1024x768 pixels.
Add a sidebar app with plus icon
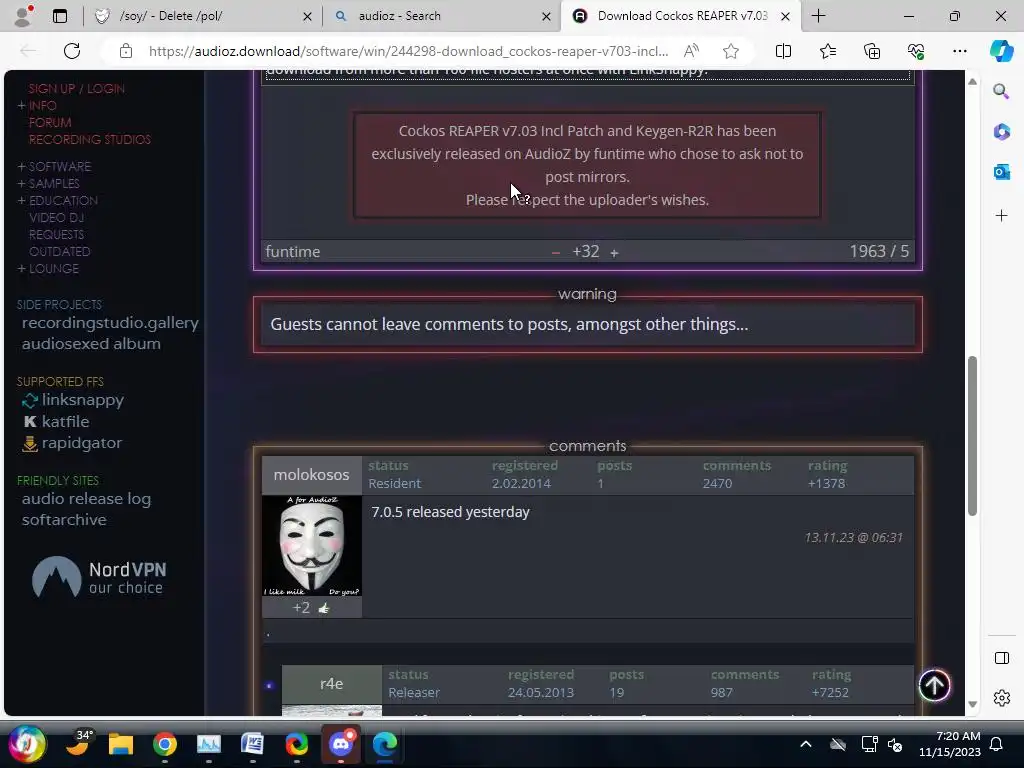point(1001,216)
